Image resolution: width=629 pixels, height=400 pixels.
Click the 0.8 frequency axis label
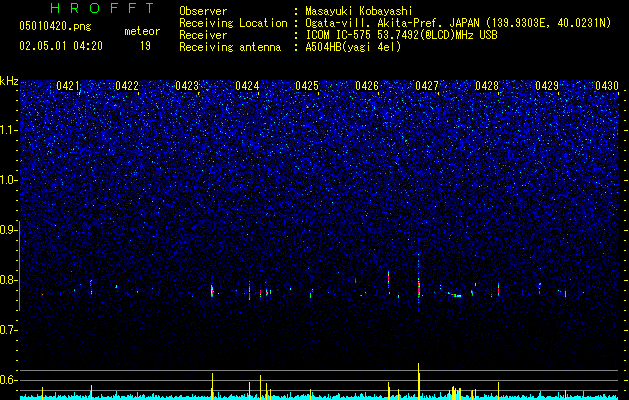(x=9, y=280)
